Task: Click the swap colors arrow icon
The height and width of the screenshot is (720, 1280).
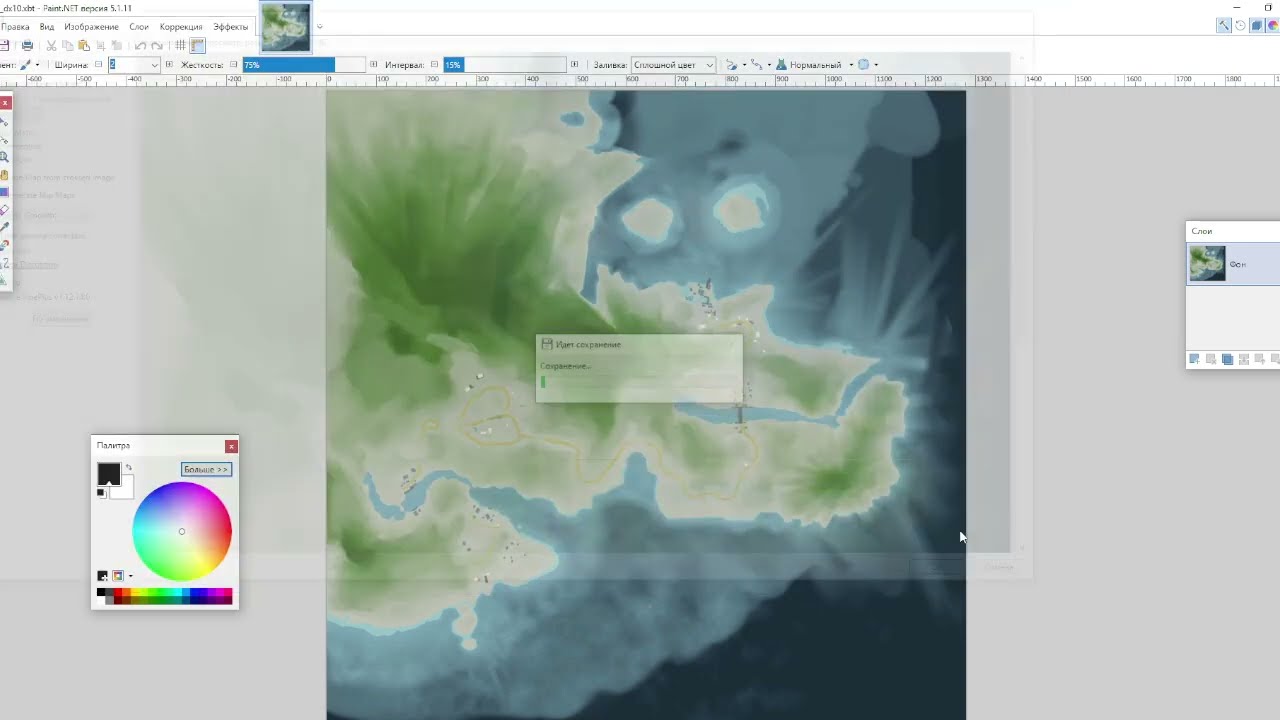Action: click(x=129, y=467)
